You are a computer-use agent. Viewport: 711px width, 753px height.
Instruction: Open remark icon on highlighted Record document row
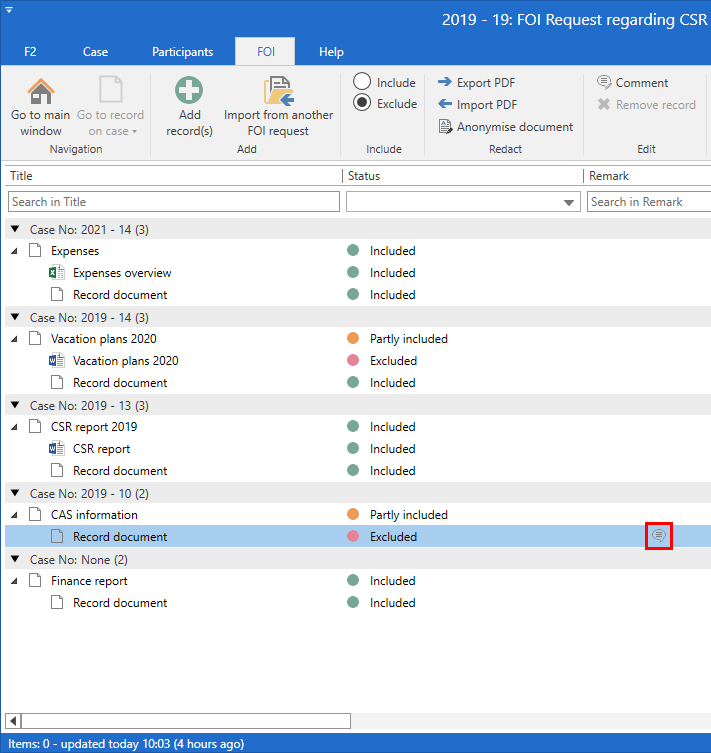tap(658, 537)
